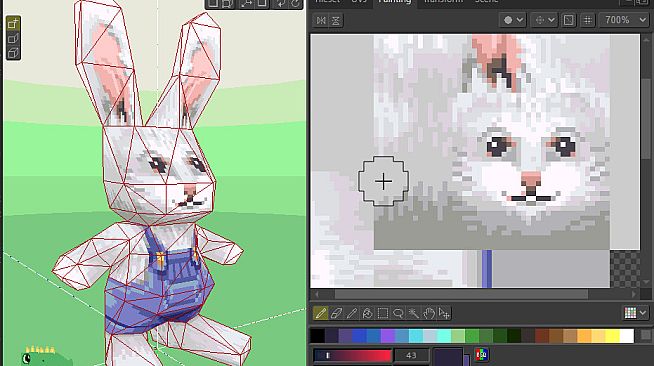Pick the cyan palette swatch
The image size is (654, 366).
click(416, 336)
